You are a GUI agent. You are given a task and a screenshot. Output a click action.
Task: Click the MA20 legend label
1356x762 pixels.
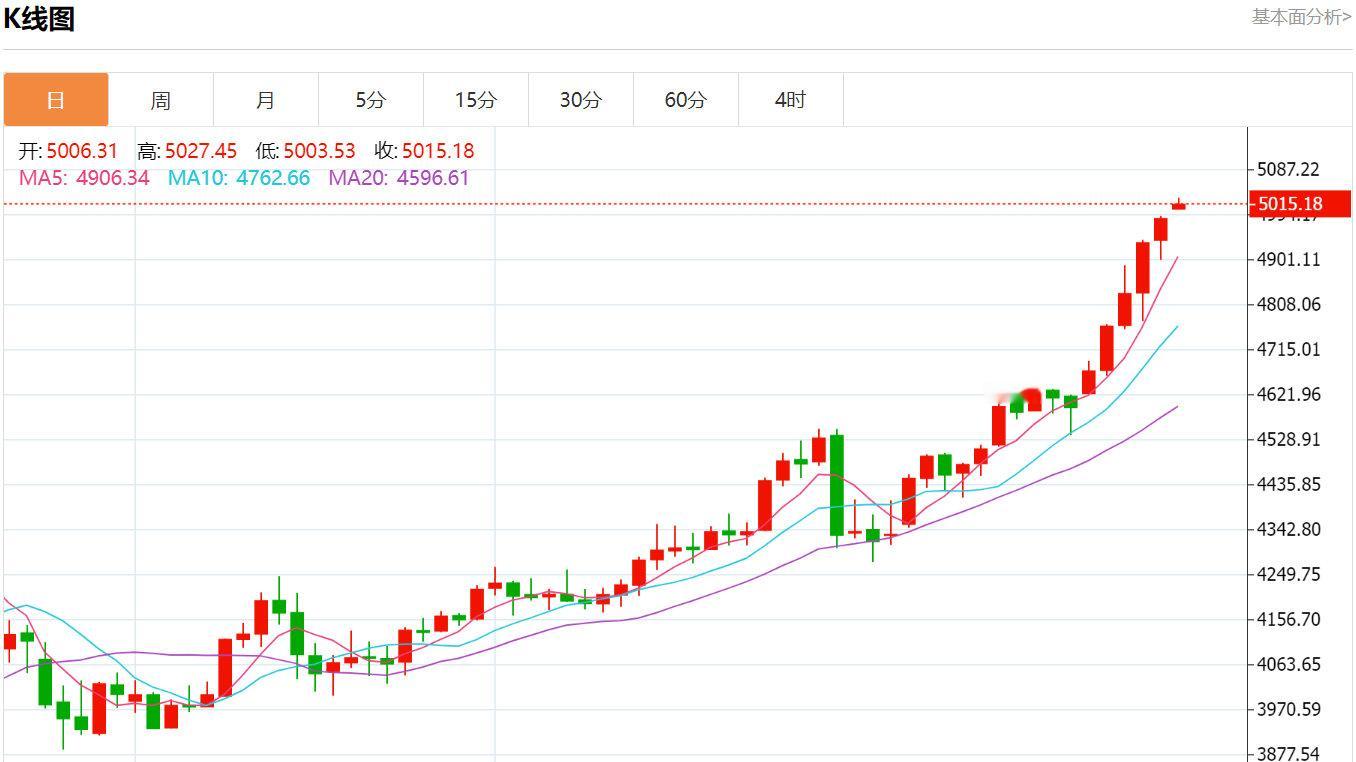pos(399,178)
